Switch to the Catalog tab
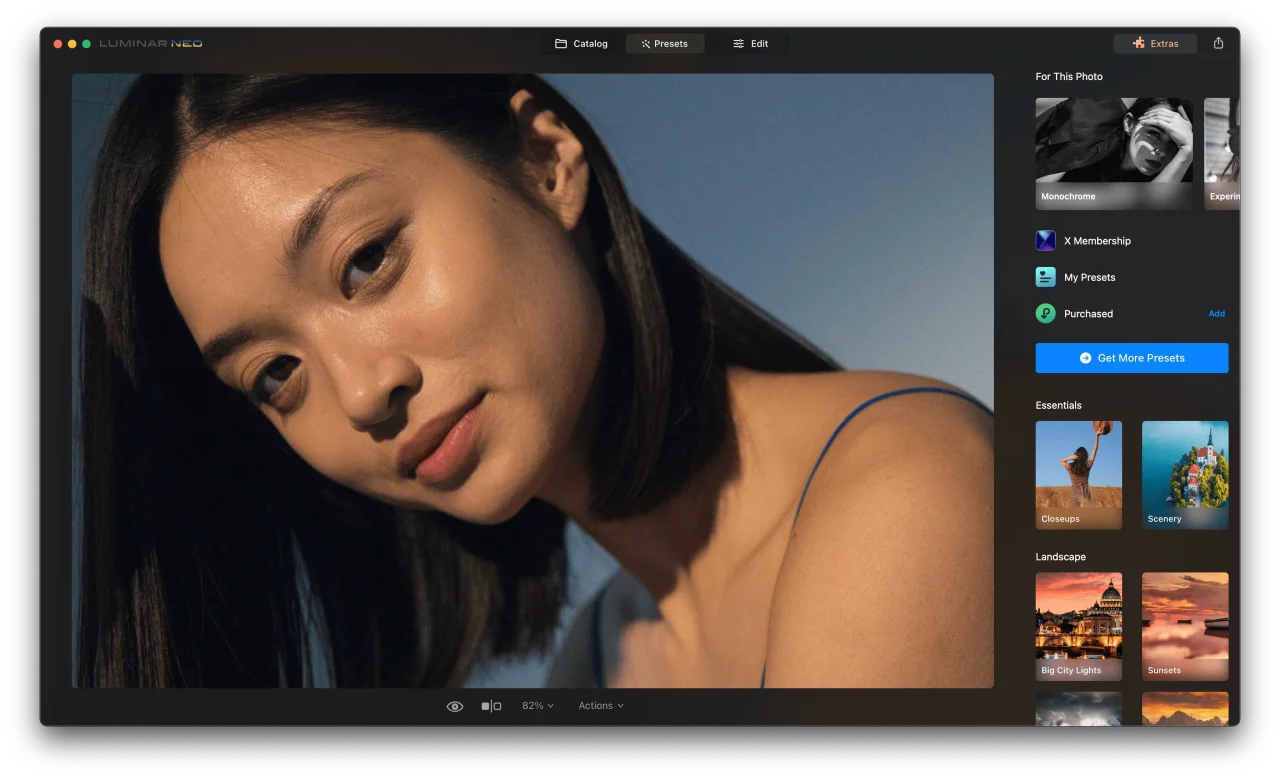The width and height of the screenshot is (1280, 779). (581, 44)
